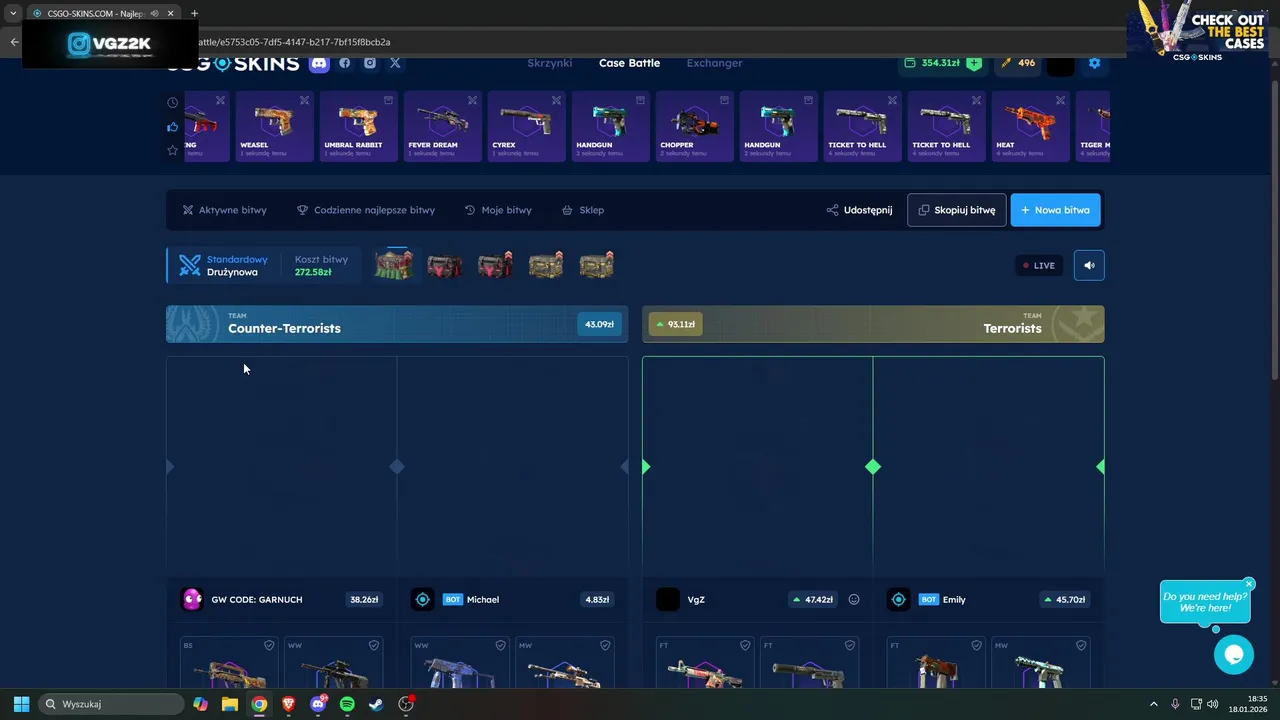Open Codzienne najlepsze bitwy section

(x=366, y=210)
